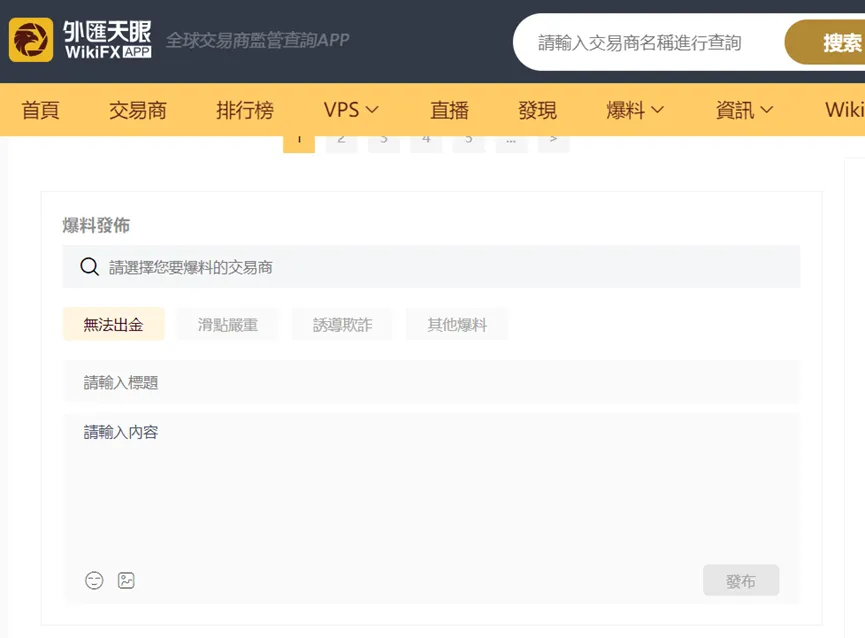The height and width of the screenshot is (638, 865).
Task: Select the 其他爆料 category tag
Action: tap(457, 324)
